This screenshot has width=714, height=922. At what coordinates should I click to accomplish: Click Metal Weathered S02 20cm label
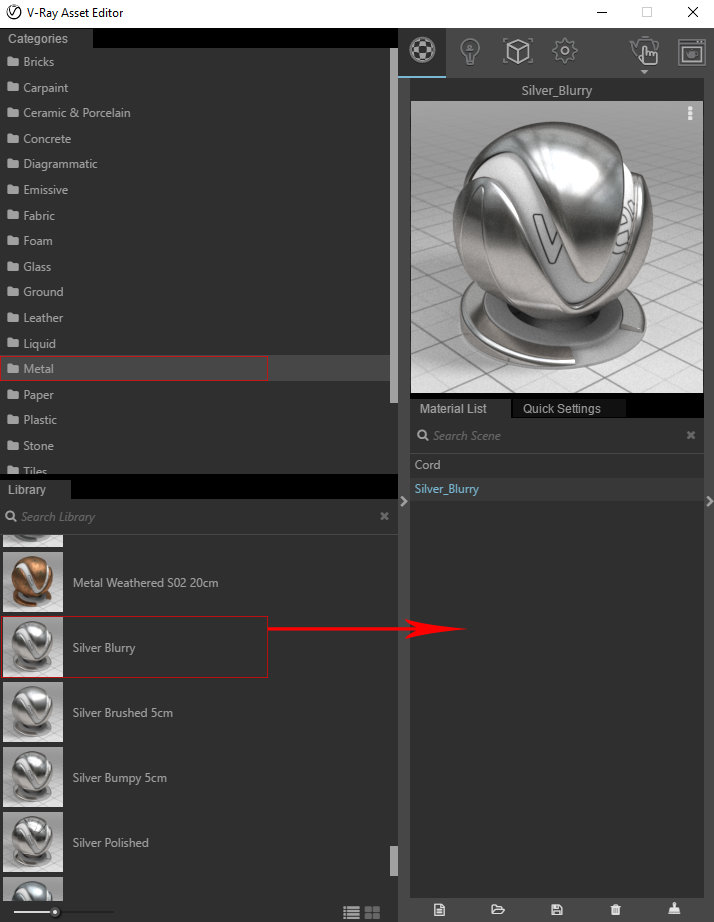tap(145, 583)
